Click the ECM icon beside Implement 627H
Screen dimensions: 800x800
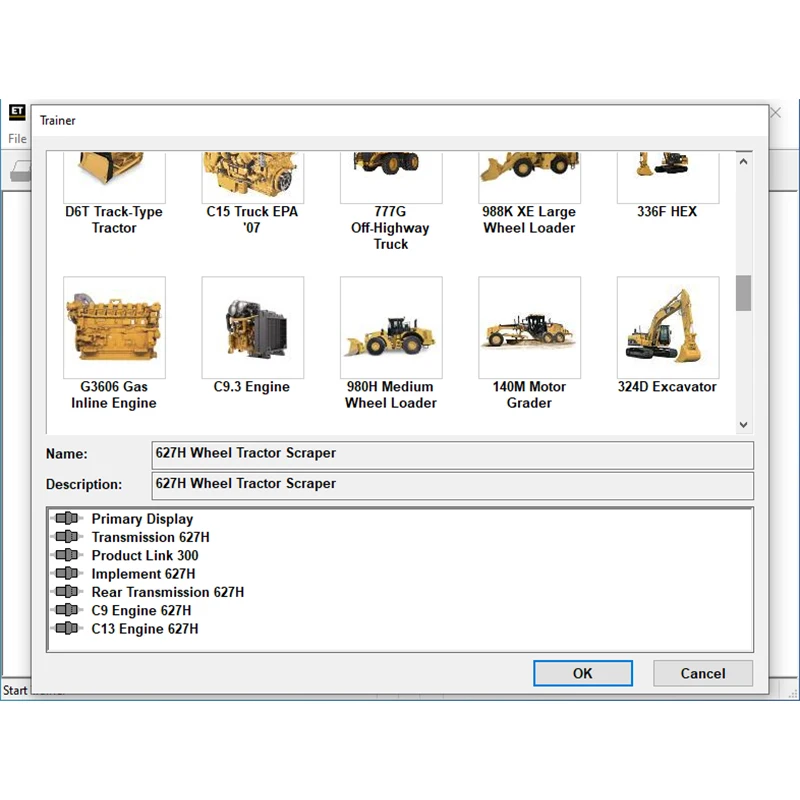(67, 573)
